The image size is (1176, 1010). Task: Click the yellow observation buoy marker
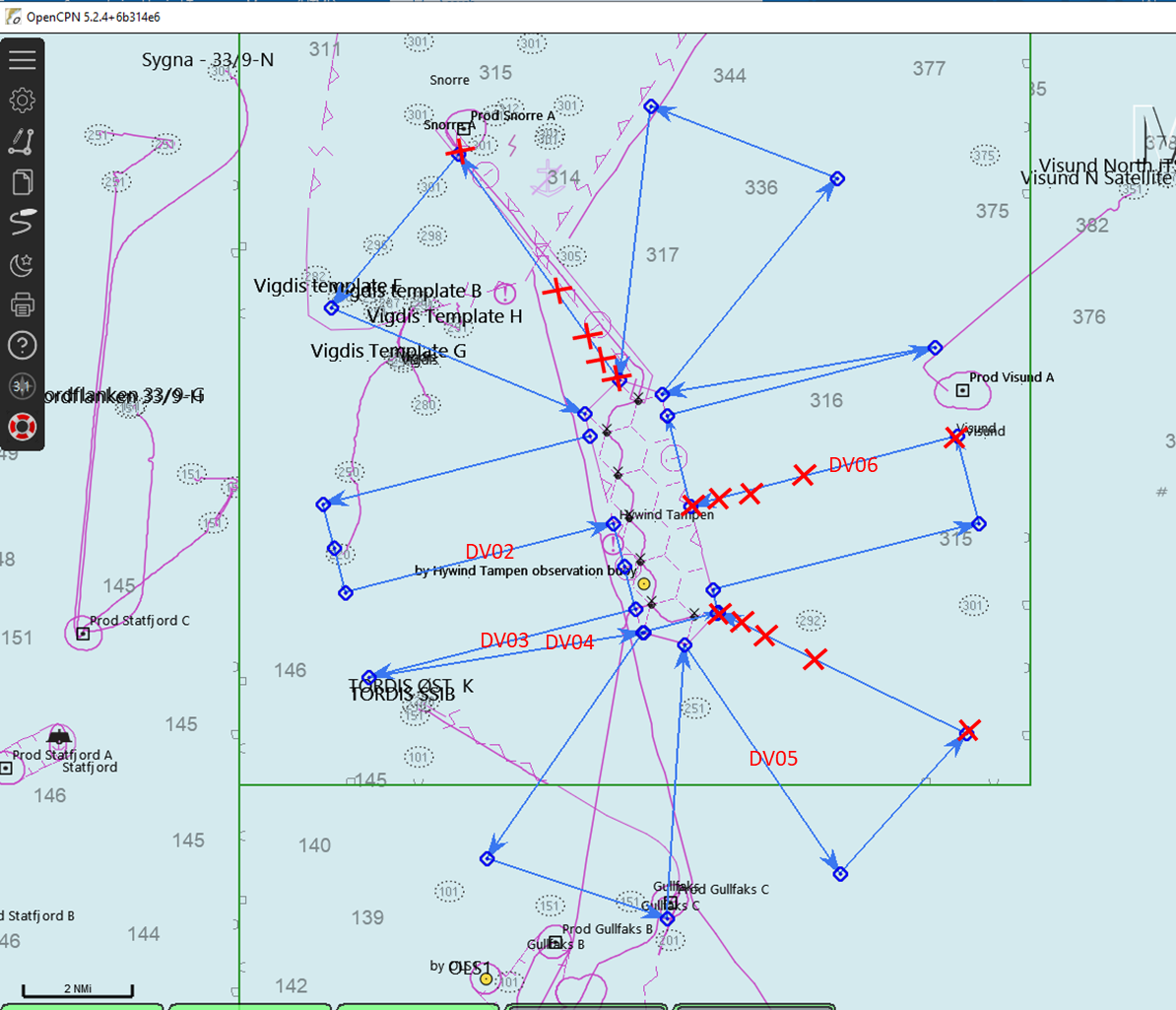click(644, 582)
